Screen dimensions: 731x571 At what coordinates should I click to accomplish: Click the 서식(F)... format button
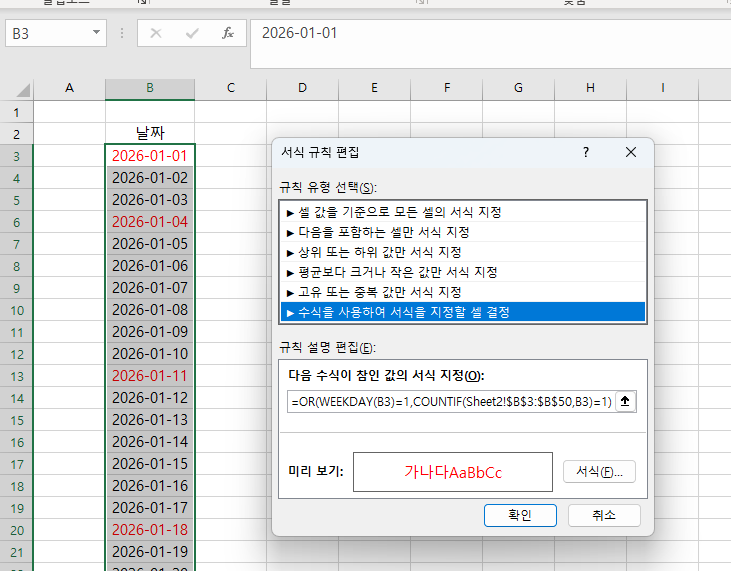599,472
